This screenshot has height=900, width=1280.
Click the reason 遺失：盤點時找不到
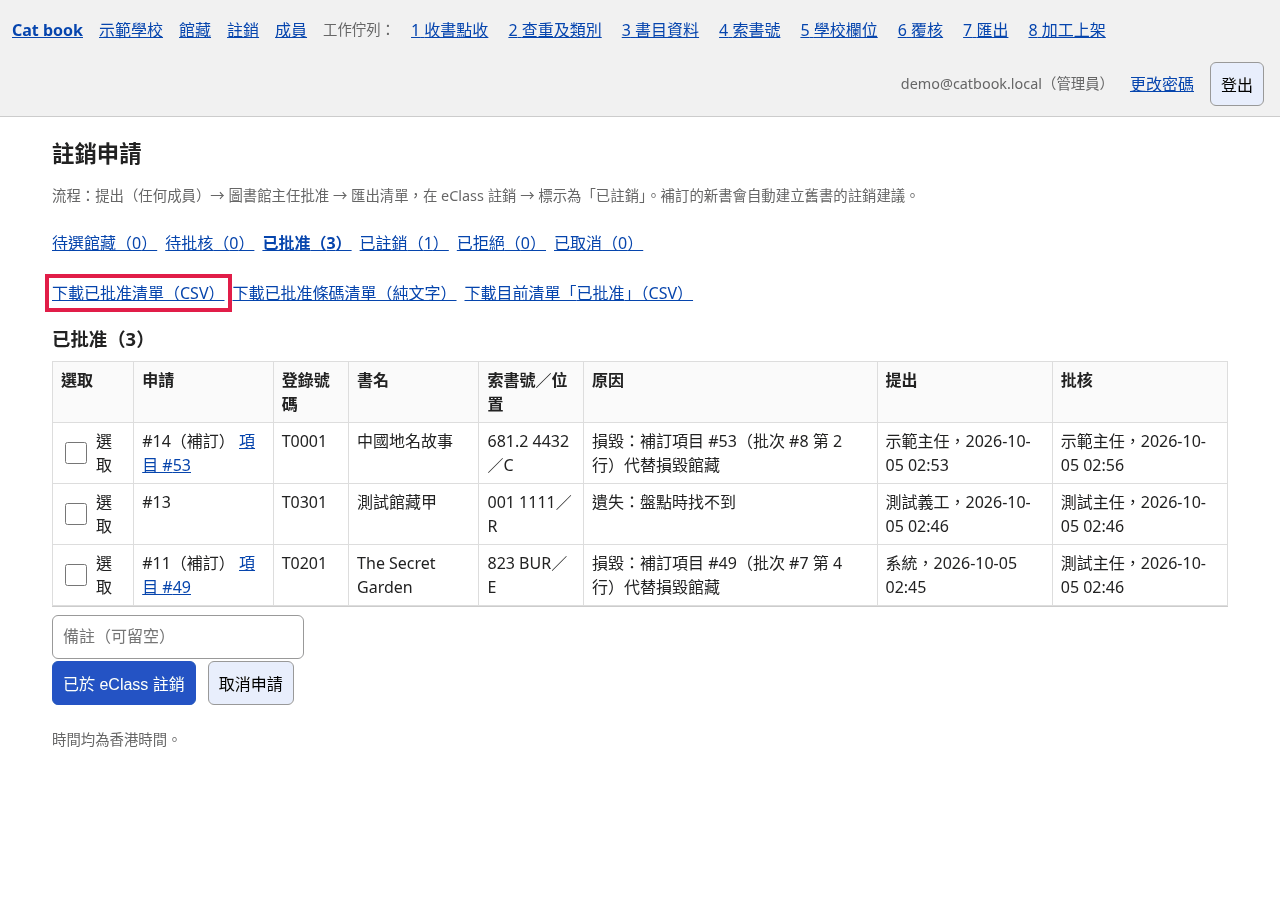pyautogui.click(x=664, y=502)
